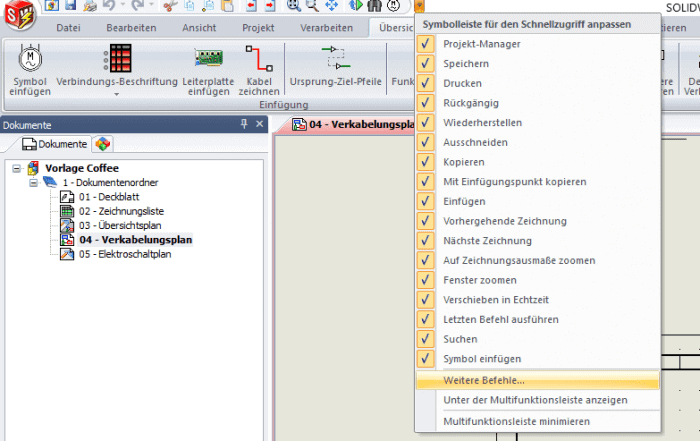The image size is (700, 441).
Task: Go to previous drawing with left red arrow
Action: click(251, 5)
